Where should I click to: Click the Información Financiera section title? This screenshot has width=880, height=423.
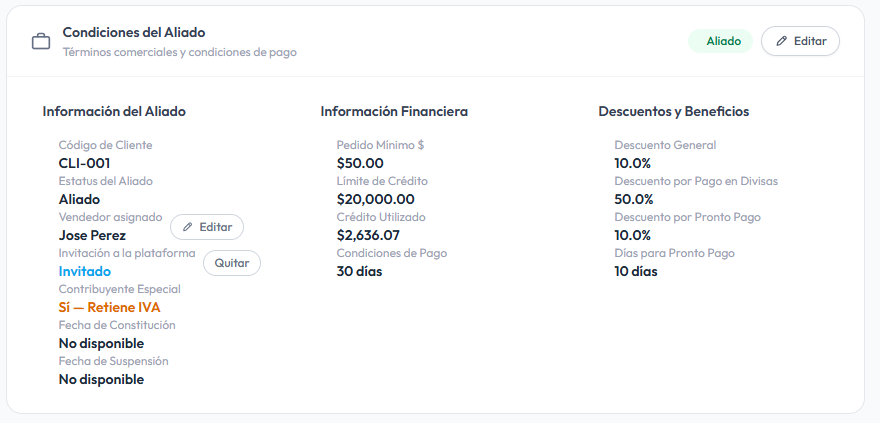(394, 112)
